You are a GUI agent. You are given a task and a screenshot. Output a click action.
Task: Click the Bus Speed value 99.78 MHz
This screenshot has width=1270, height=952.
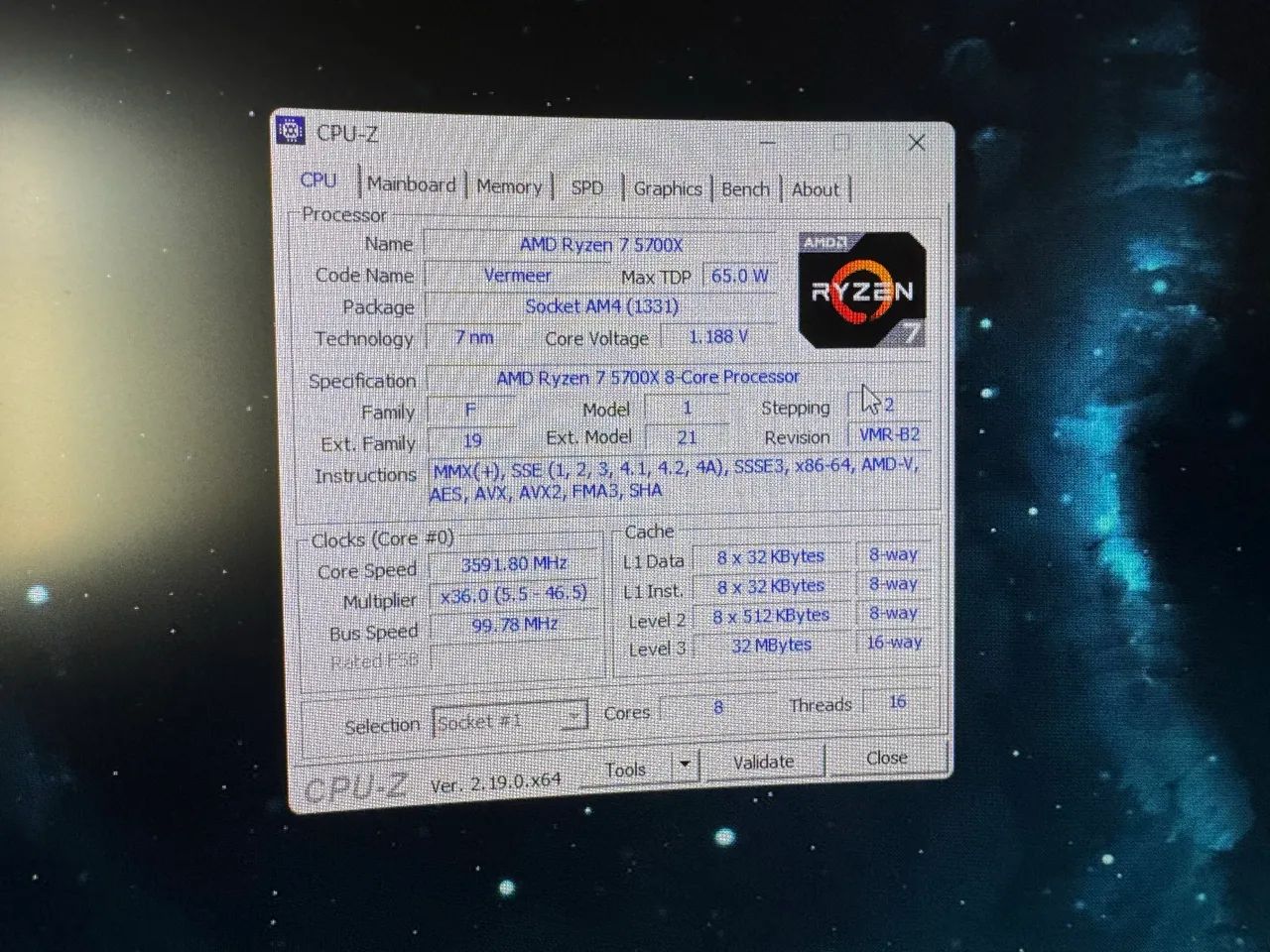click(514, 625)
